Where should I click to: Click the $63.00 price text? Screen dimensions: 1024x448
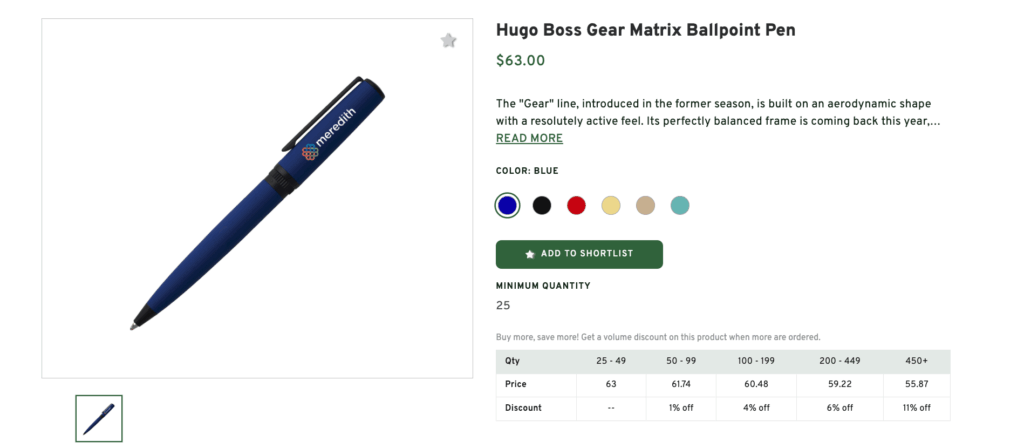[x=520, y=60]
